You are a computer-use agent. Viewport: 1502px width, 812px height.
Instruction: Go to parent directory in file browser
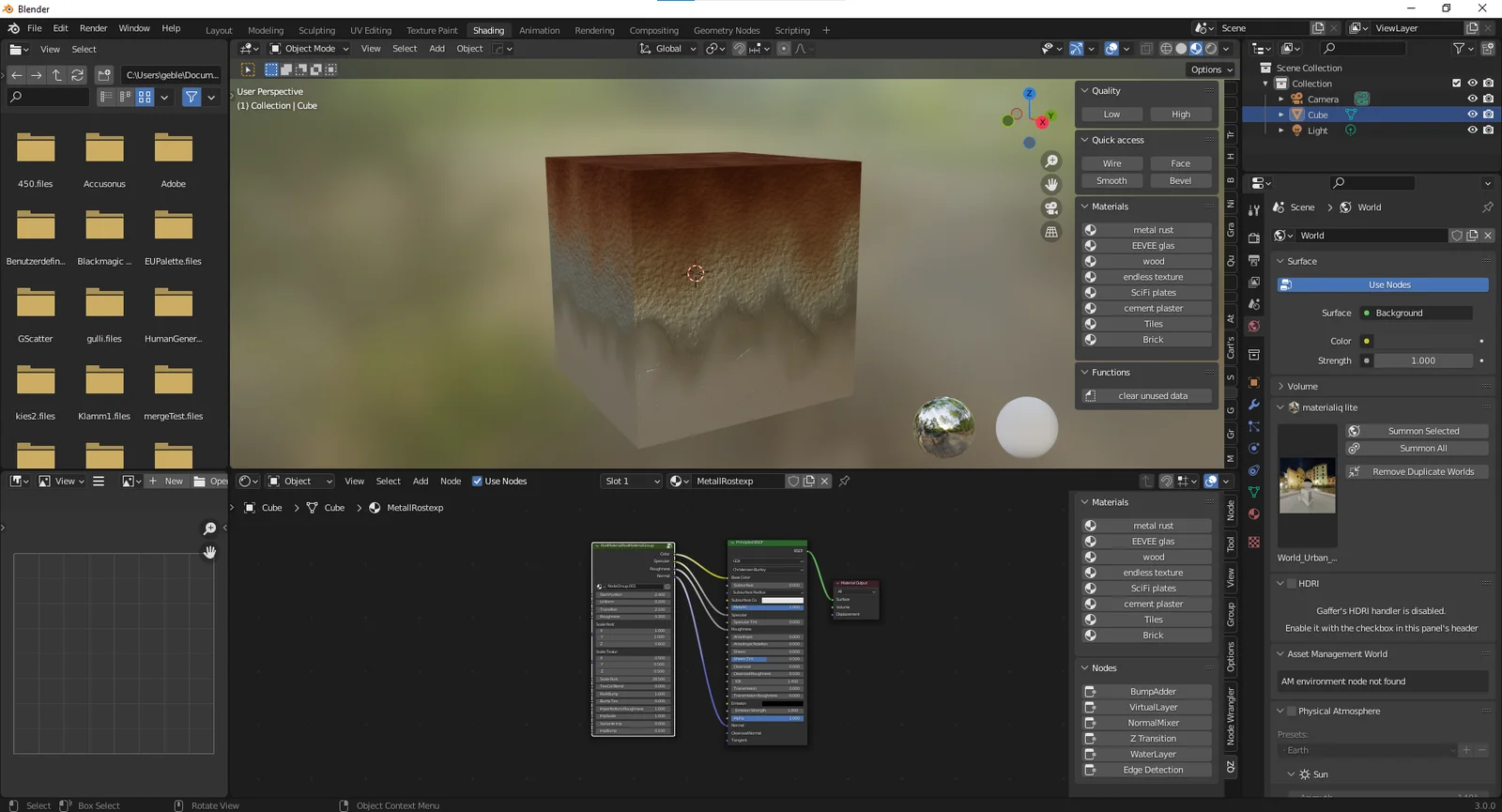[56, 75]
